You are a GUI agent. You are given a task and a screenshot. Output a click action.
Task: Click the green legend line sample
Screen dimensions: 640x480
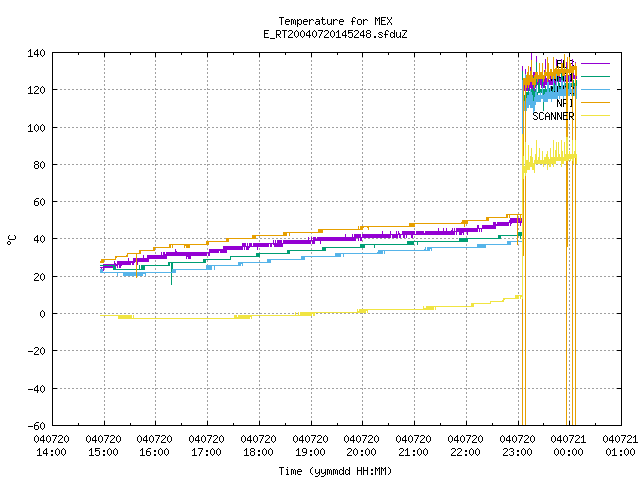coord(595,76)
